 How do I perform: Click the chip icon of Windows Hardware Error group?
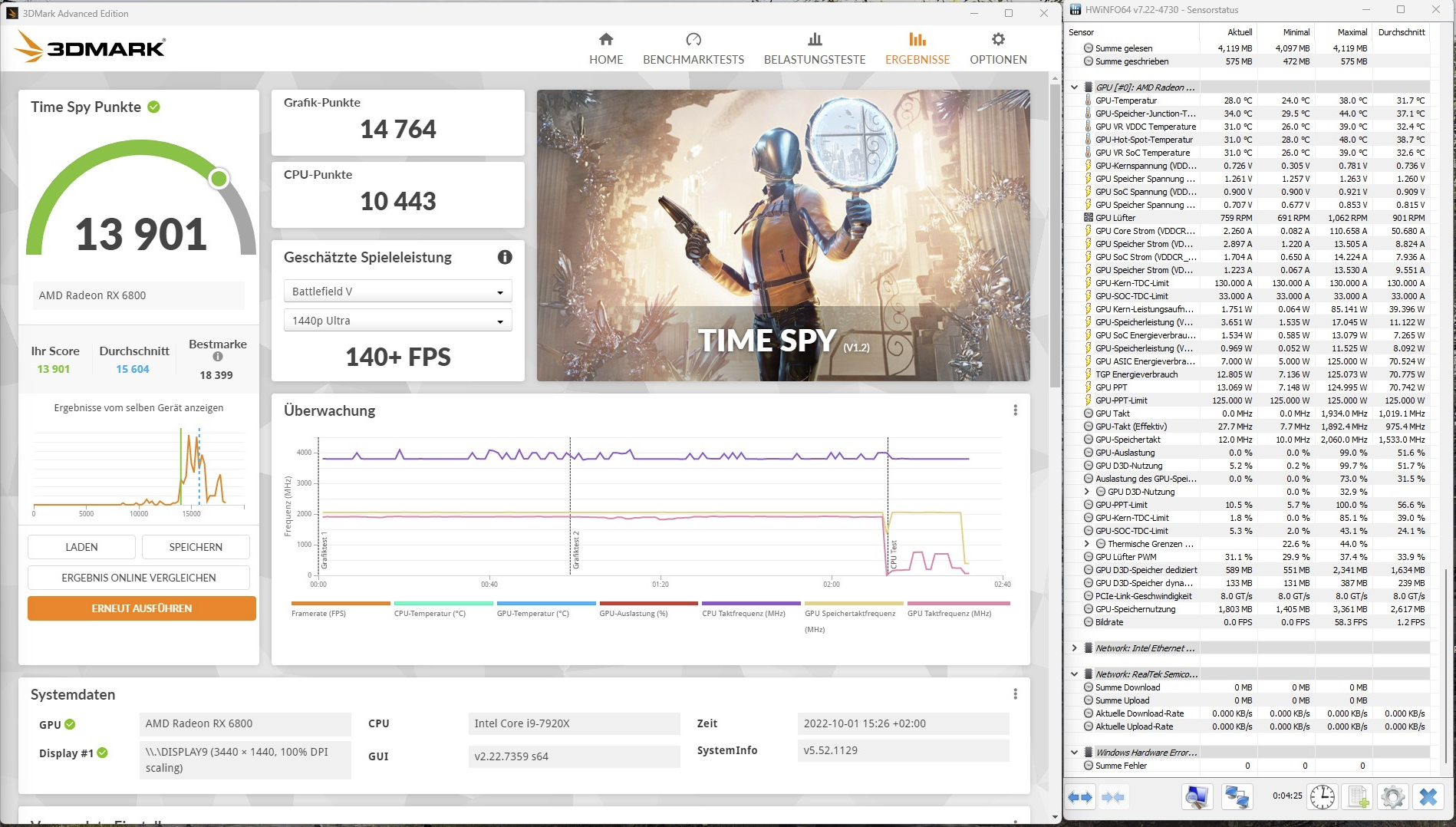pos(1088,753)
